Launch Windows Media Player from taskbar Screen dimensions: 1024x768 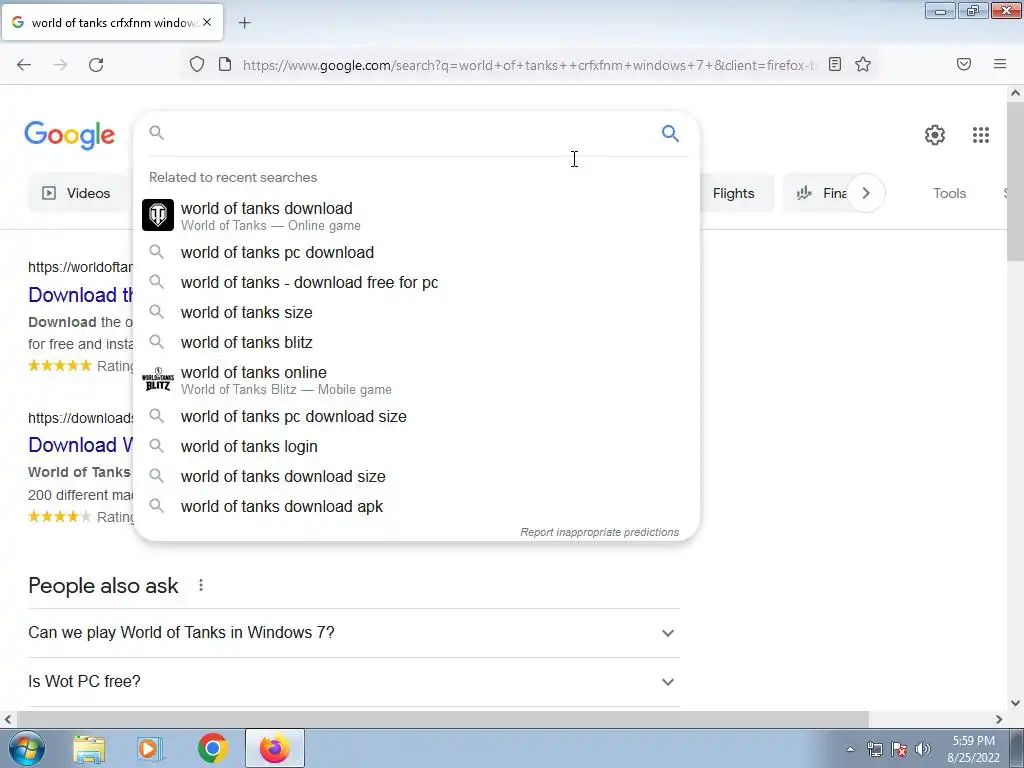(150, 748)
